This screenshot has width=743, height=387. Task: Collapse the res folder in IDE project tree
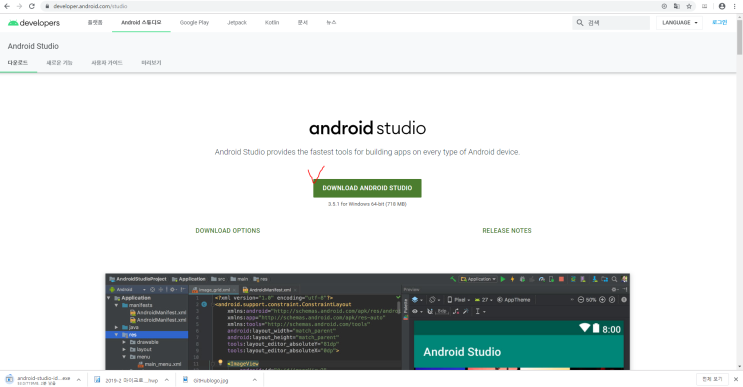pyautogui.click(x=117, y=334)
